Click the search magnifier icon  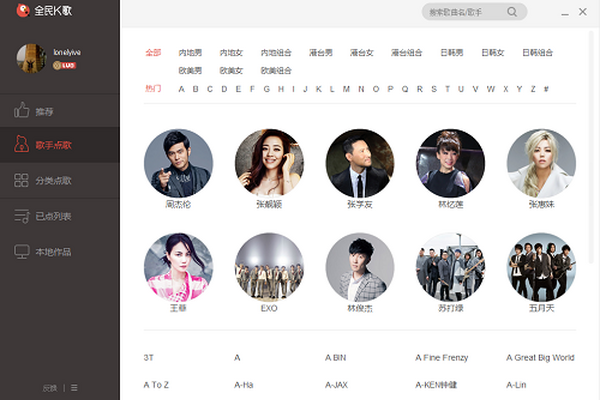[513, 12]
